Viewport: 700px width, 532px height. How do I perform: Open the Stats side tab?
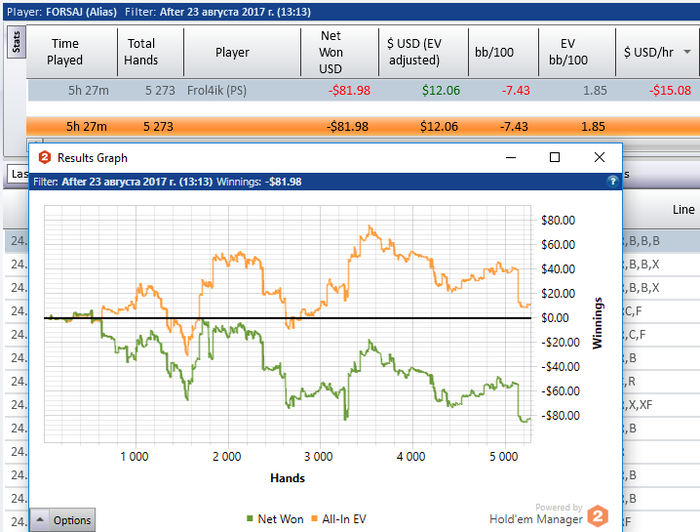pyautogui.click(x=17, y=42)
